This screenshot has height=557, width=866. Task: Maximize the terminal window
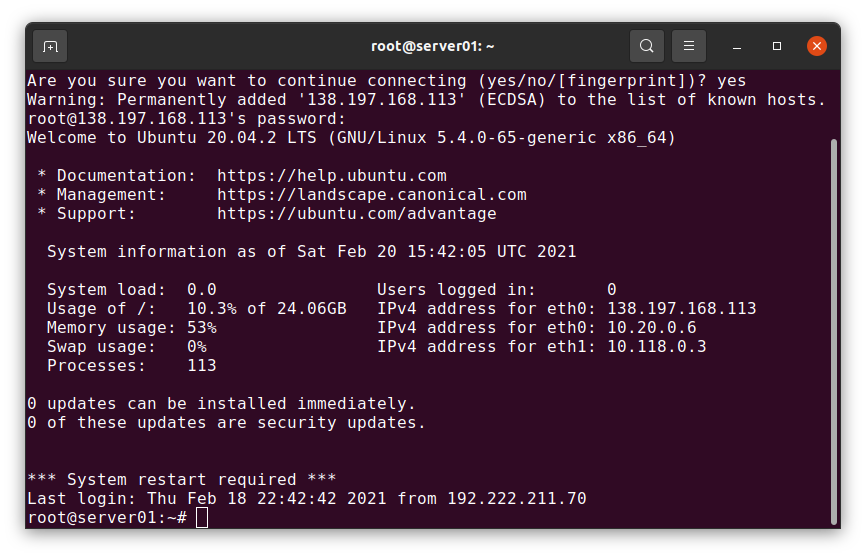click(777, 46)
